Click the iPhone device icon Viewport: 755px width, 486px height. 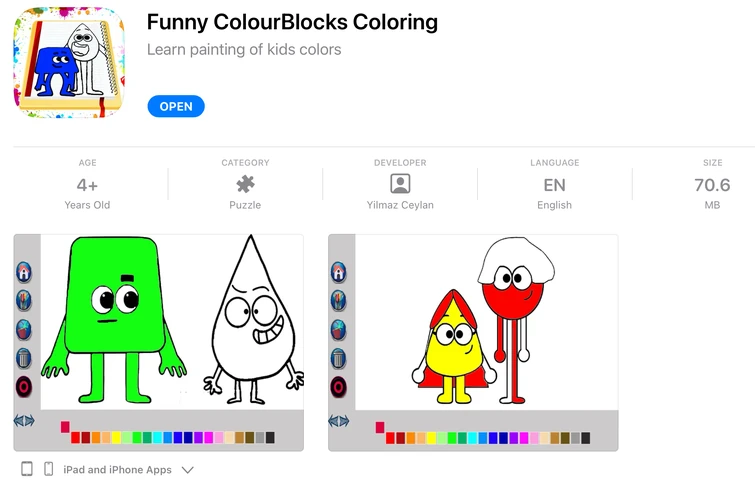coord(48,469)
